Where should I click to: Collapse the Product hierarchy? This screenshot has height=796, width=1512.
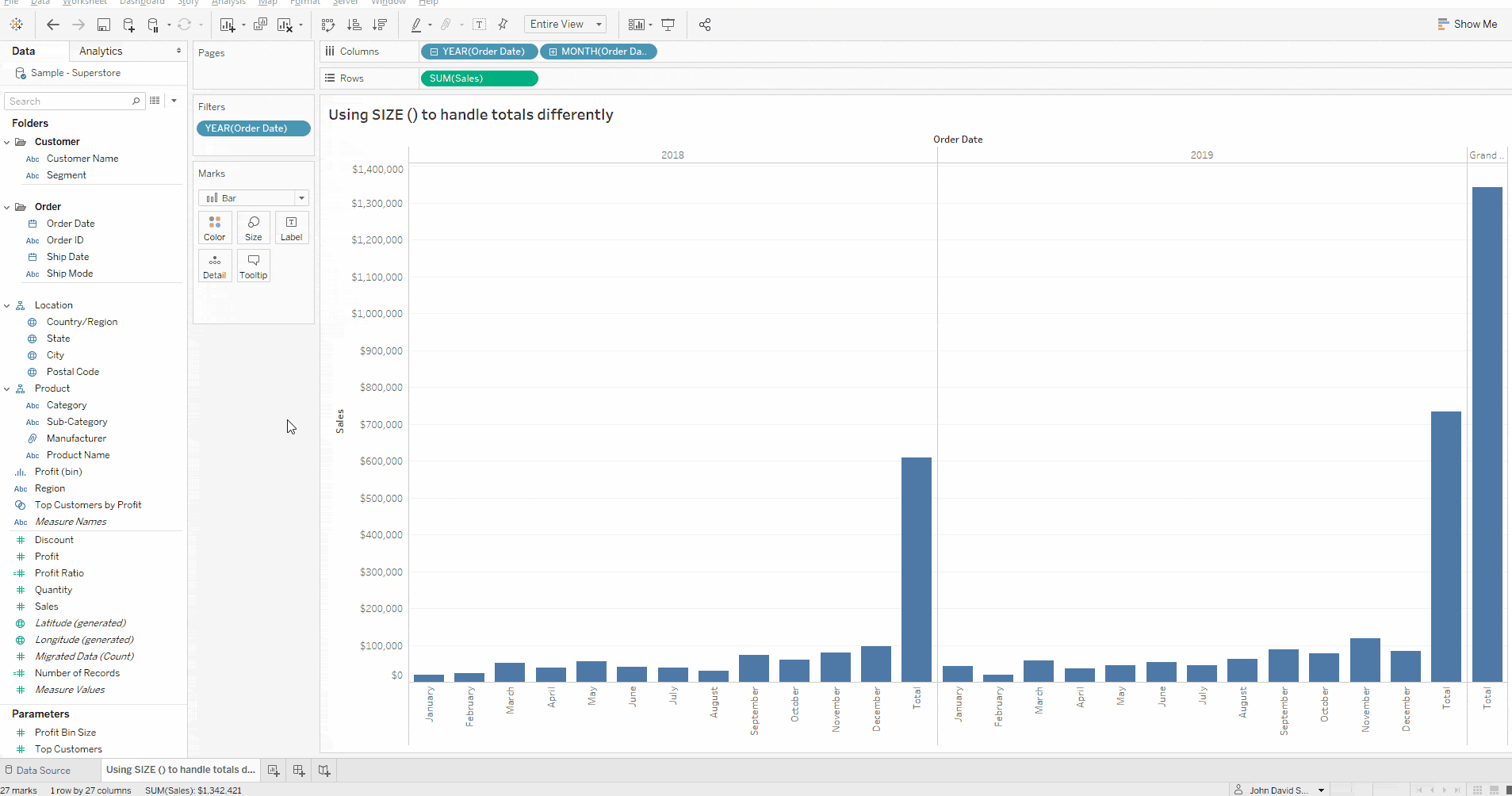pyautogui.click(x=7, y=389)
